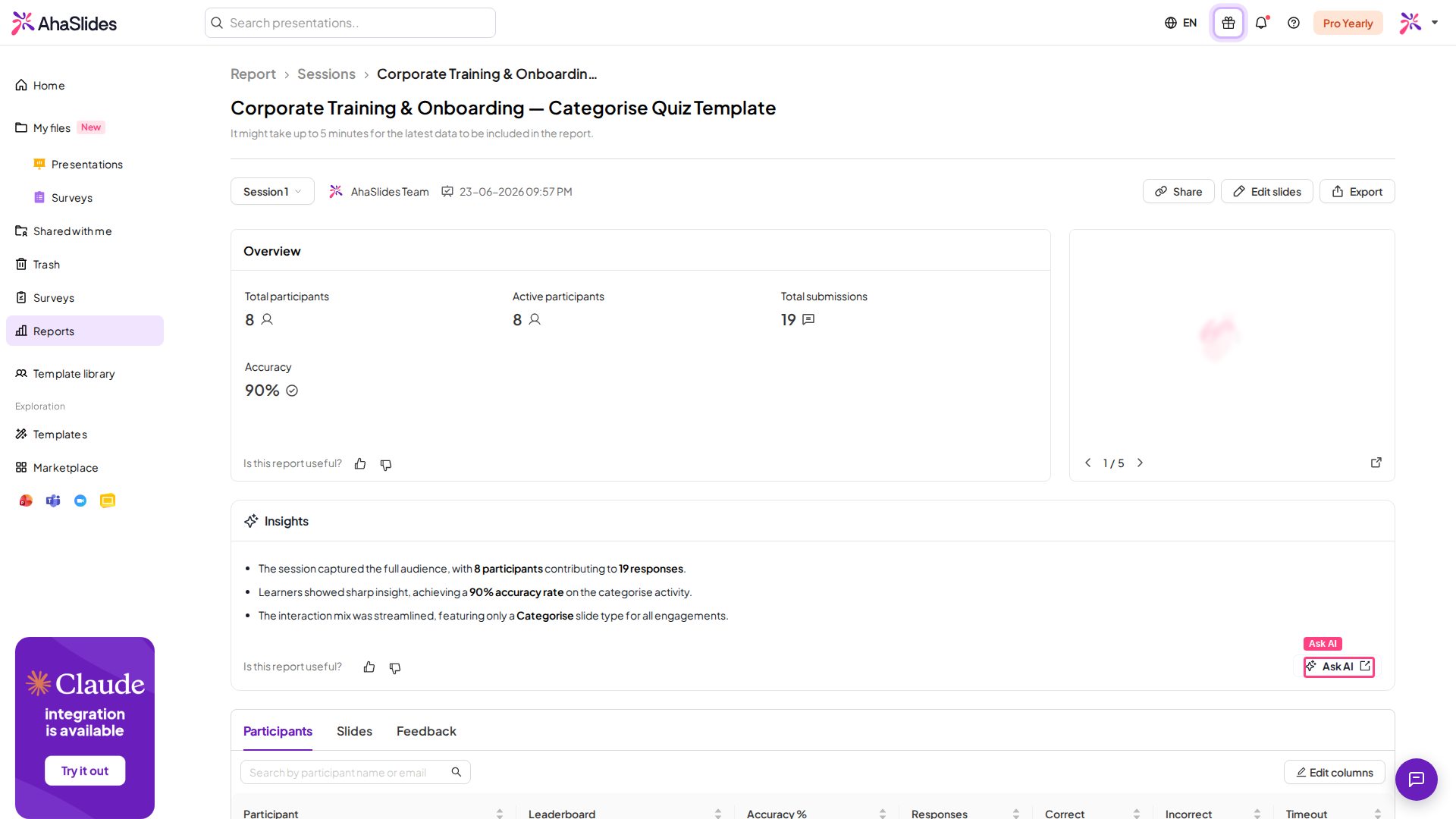Open the gift rewards icon
Viewport: 1456px width, 819px height.
point(1228,23)
